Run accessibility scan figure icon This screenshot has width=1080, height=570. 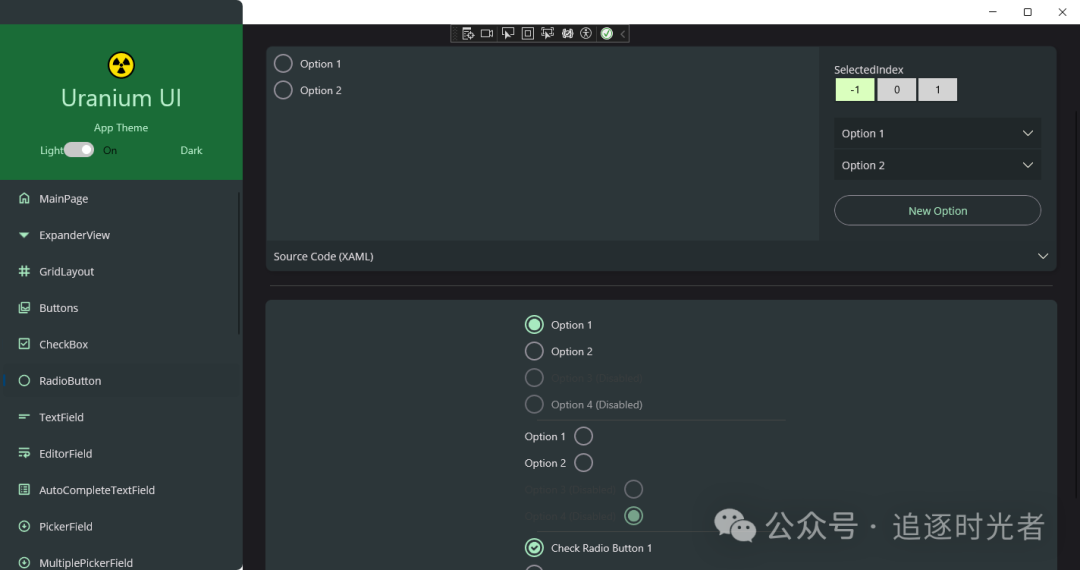coord(586,33)
